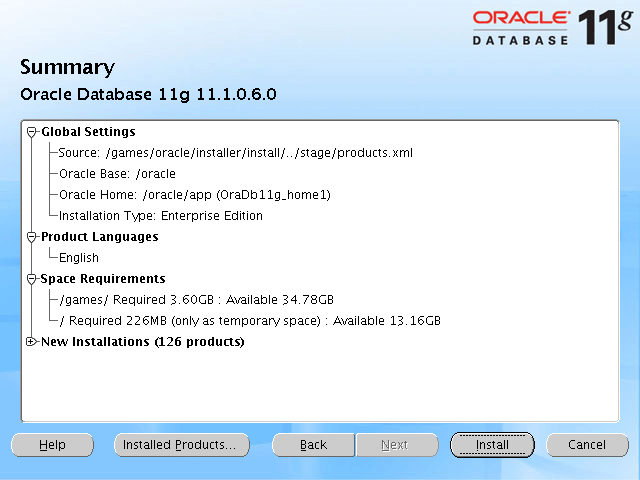Collapse the Space Requirements tree node
Screen dimensions: 640x480
(x=31, y=279)
